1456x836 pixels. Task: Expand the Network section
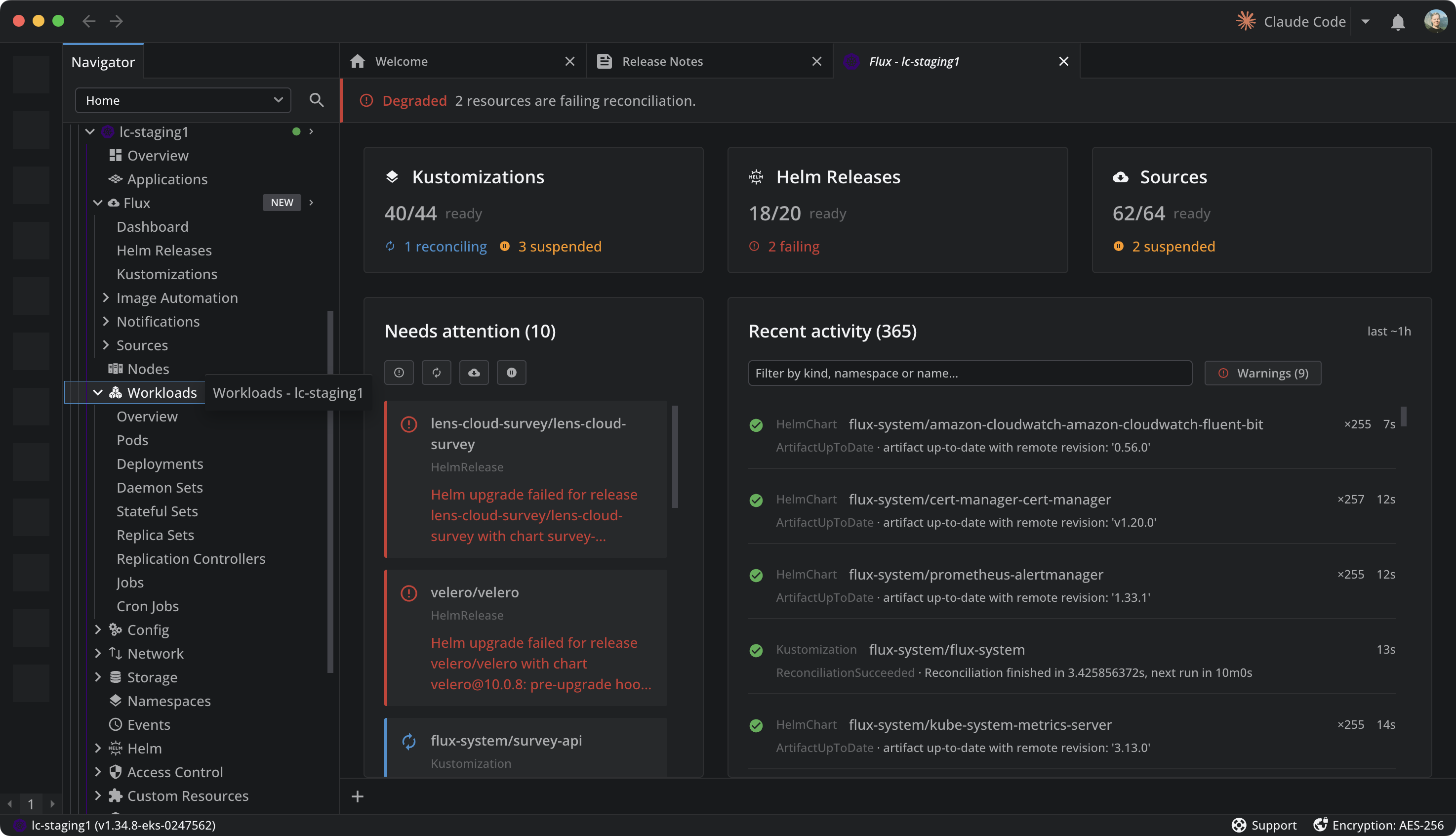[x=98, y=653]
